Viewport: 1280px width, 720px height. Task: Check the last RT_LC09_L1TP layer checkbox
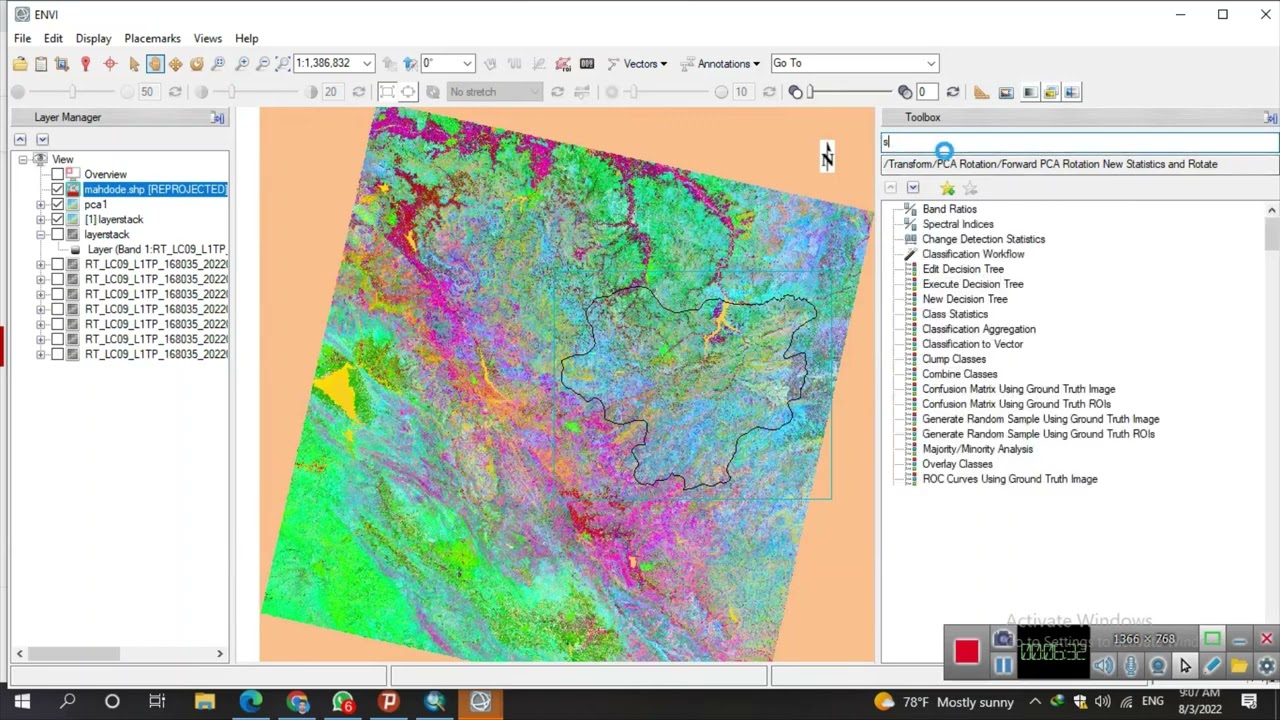(x=58, y=355)
